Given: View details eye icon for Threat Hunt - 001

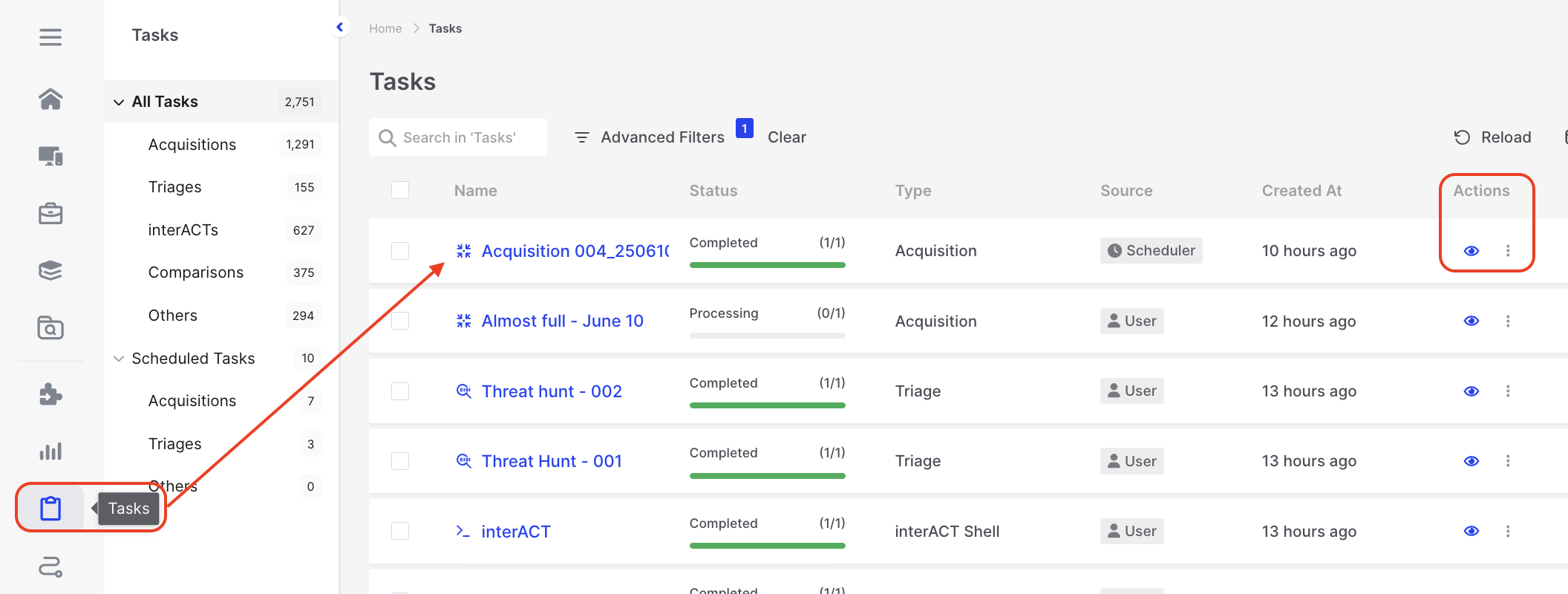Looking at the screenshot, I should tap(1471, 461).
